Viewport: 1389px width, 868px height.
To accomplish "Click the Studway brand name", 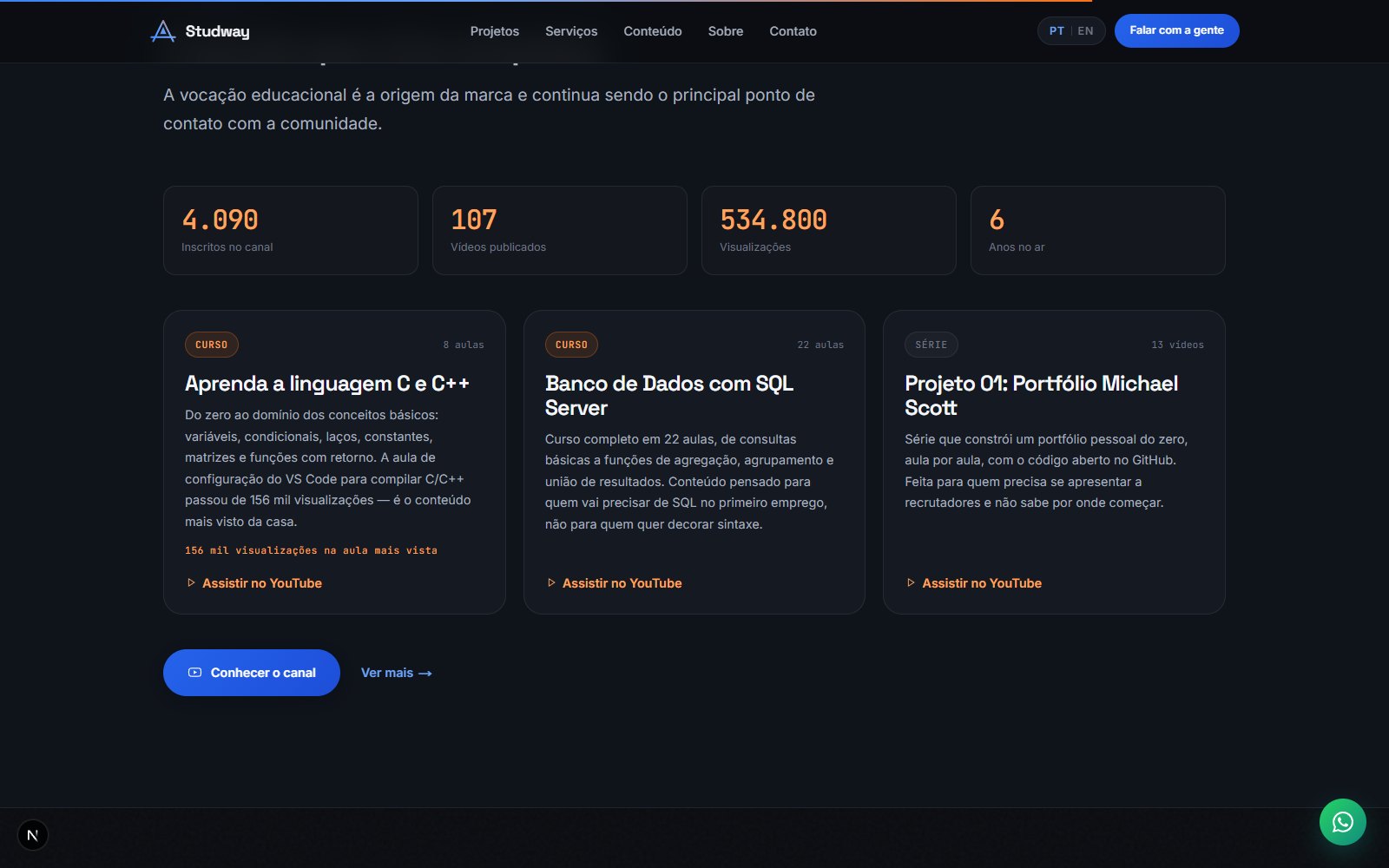I will click(217, 31).
